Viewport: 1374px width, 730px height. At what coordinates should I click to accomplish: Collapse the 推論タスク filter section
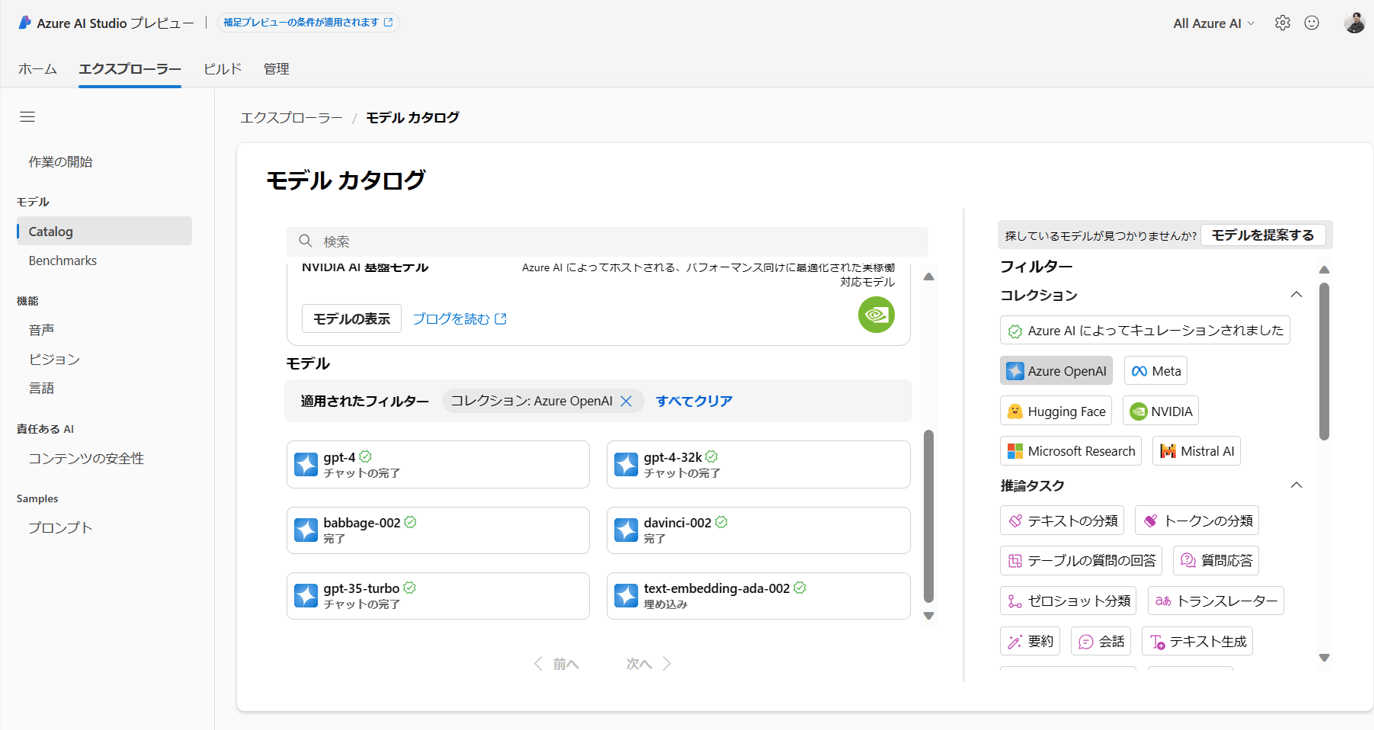click(x=1296, y=485)
